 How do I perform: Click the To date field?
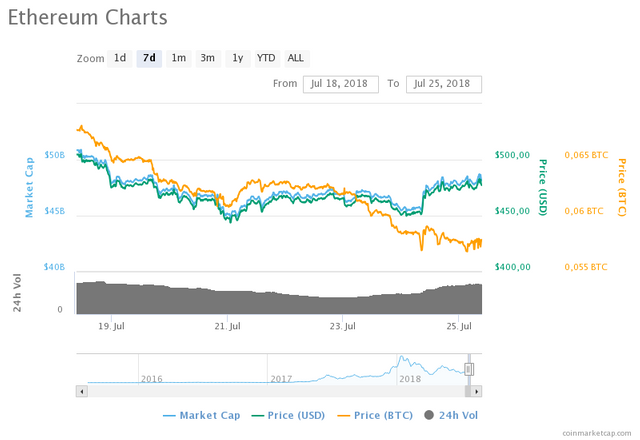point(444,83)
